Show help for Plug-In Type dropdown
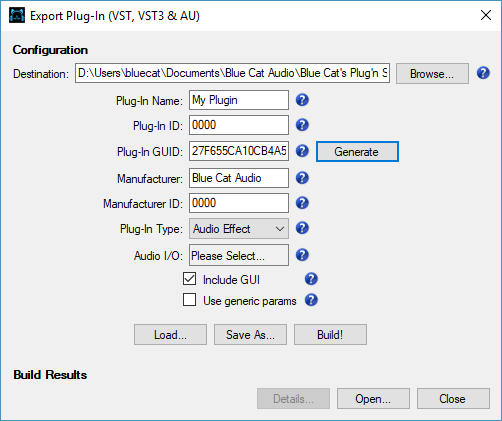 (302, 228)
